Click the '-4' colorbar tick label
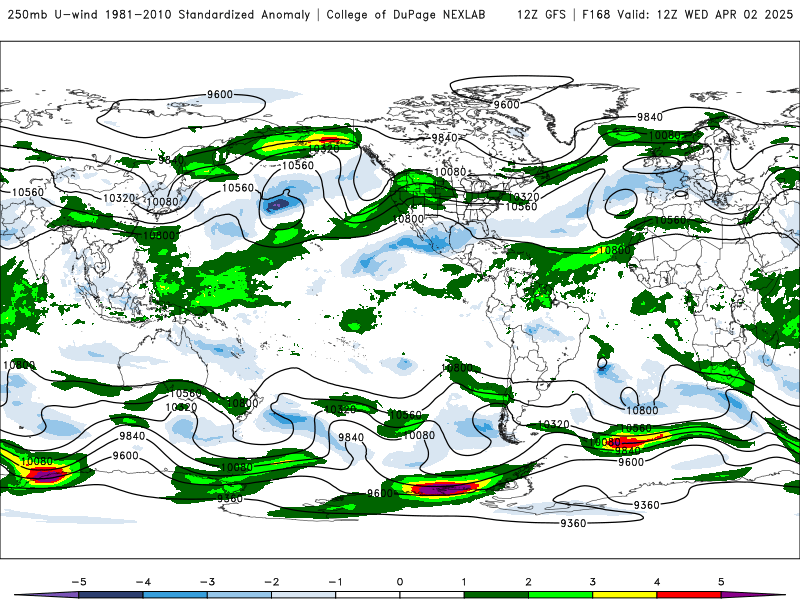 [x=143, y=582]
